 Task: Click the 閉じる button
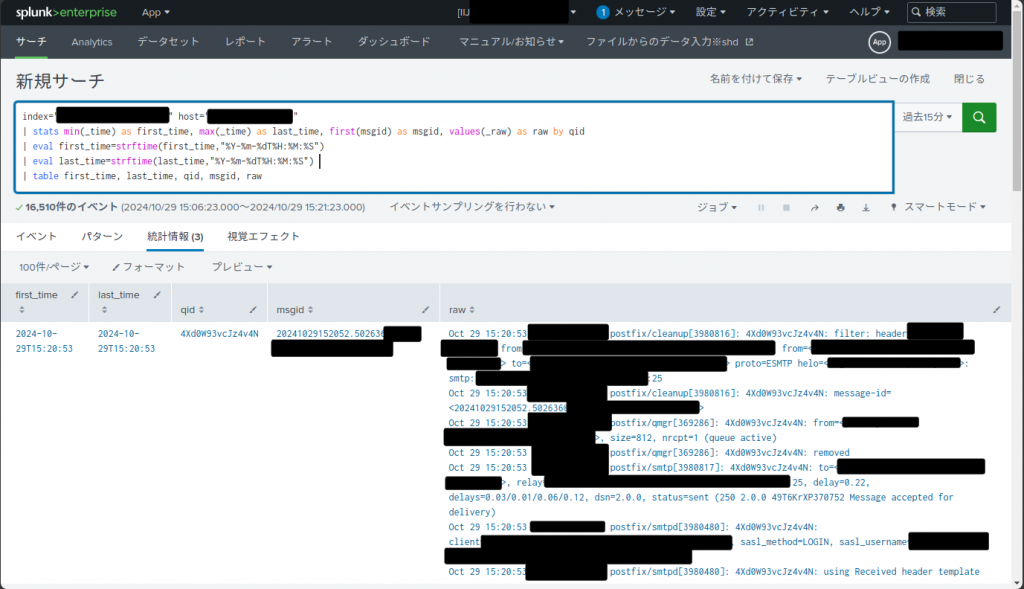coord(967,78)
